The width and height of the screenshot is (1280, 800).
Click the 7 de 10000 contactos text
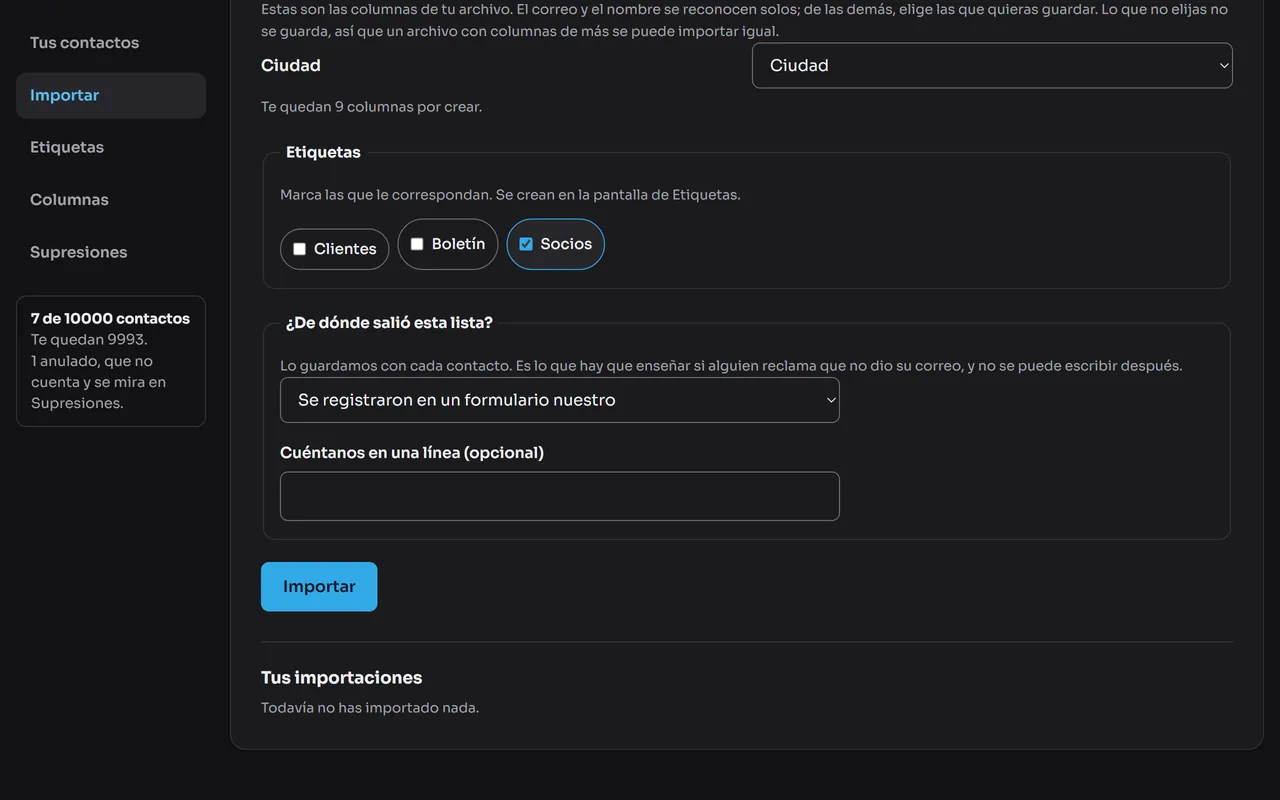click(x=110, y=318)
